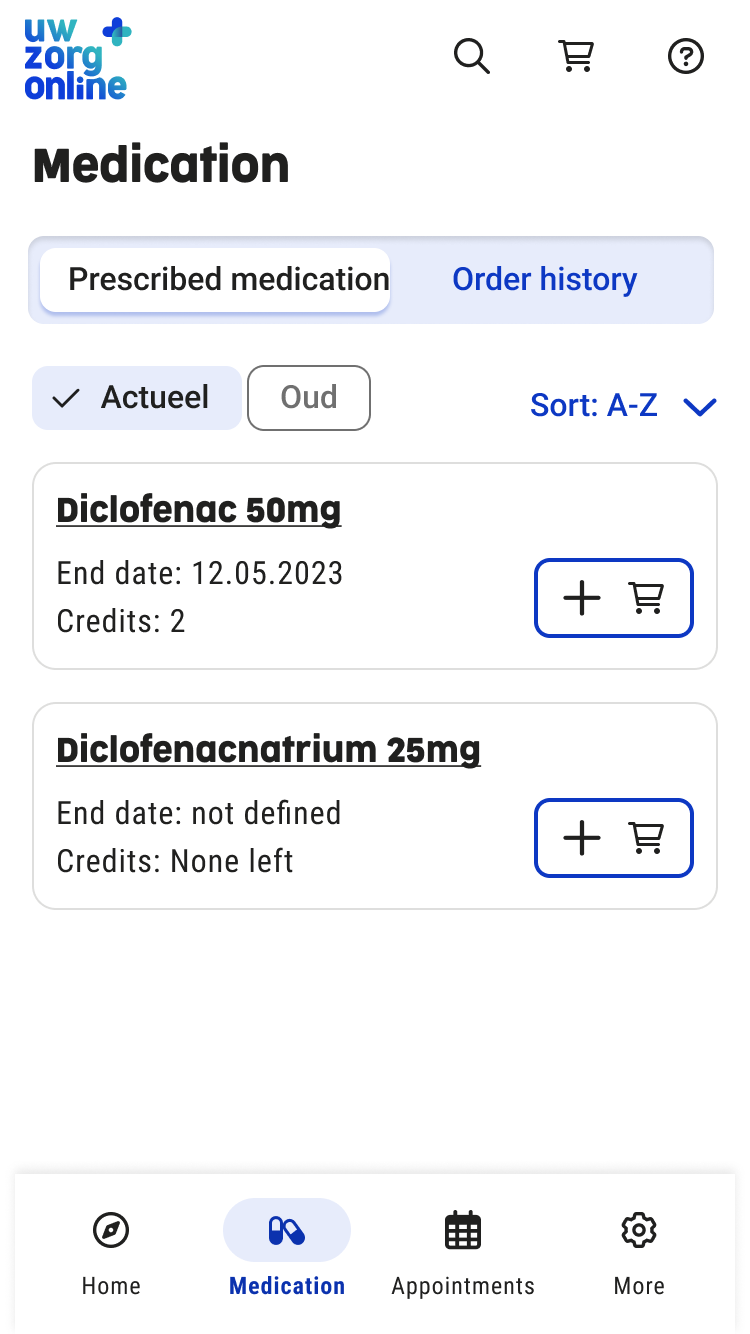Open Diclofenacnatrium 25mg details link
The image size is (750, 1334).
point(269,750)
